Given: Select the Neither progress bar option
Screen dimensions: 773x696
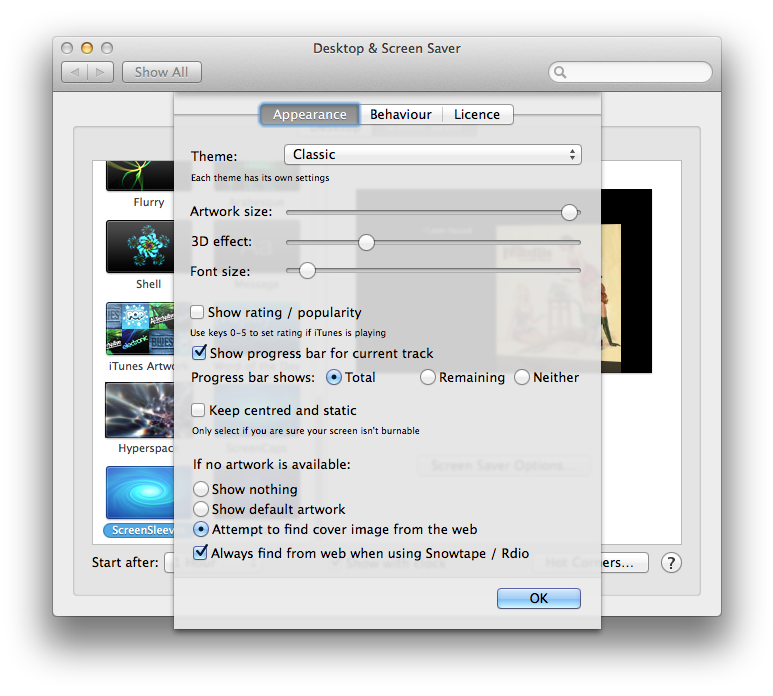Looking at the screenshot, I should (x=522, y=378).
